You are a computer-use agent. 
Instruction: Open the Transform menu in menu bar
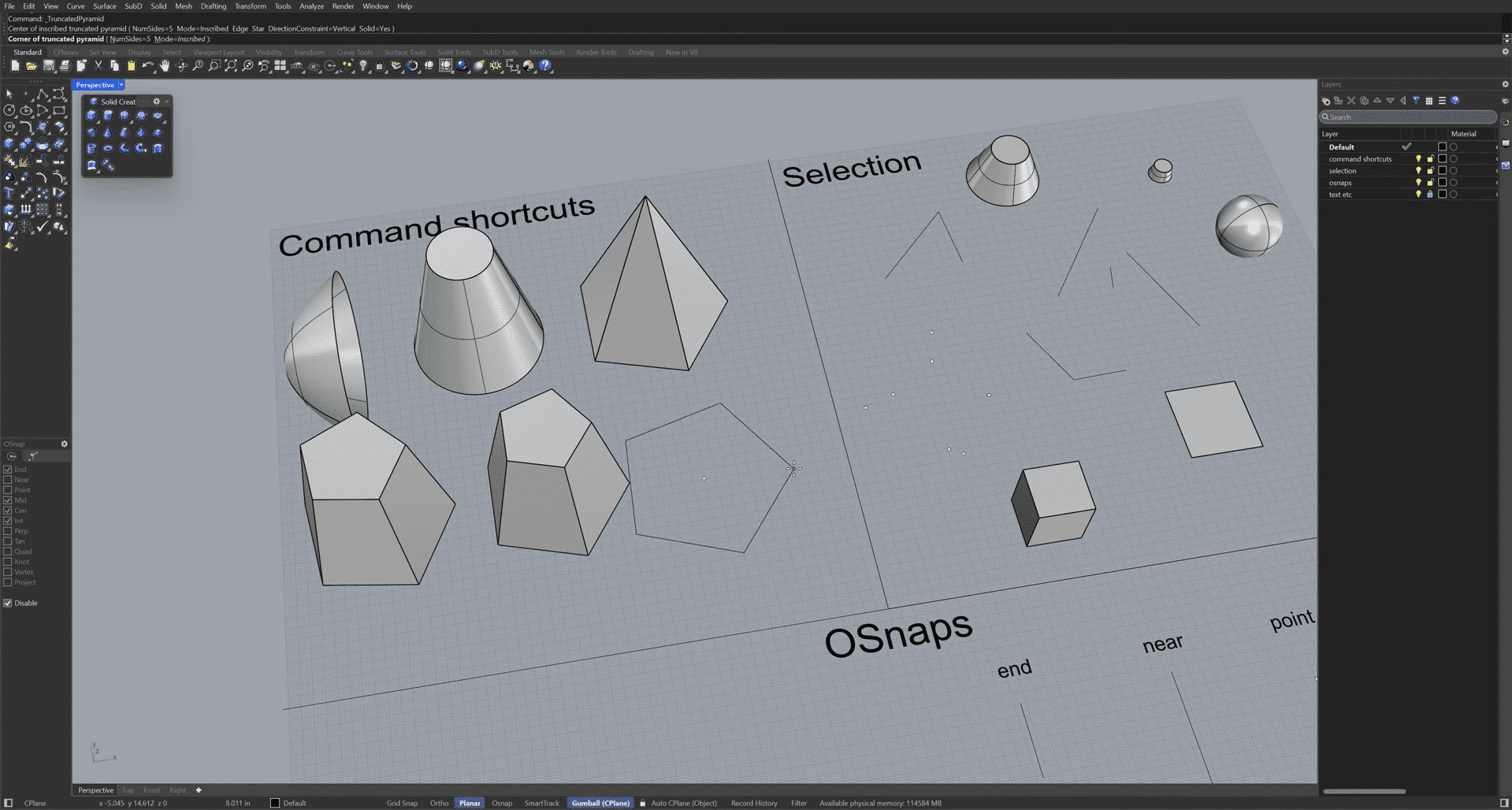click(x=250, y=6)
